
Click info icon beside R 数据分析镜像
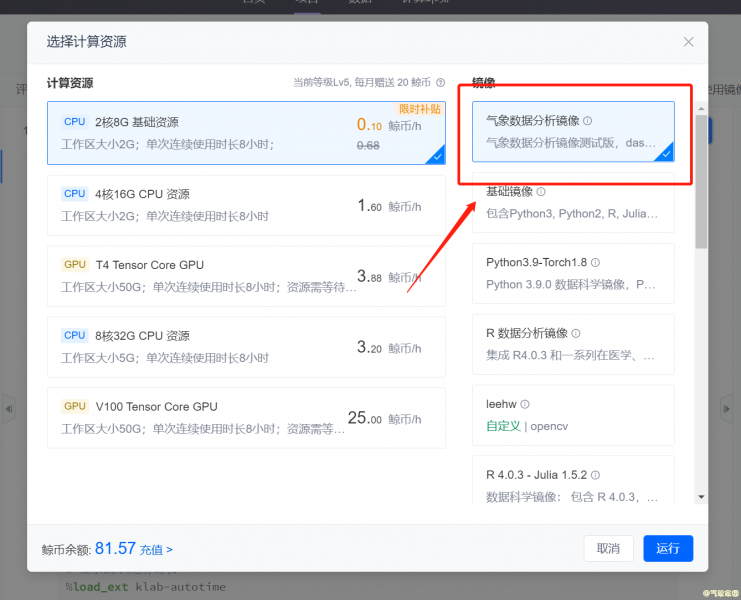tap(576, 334)
